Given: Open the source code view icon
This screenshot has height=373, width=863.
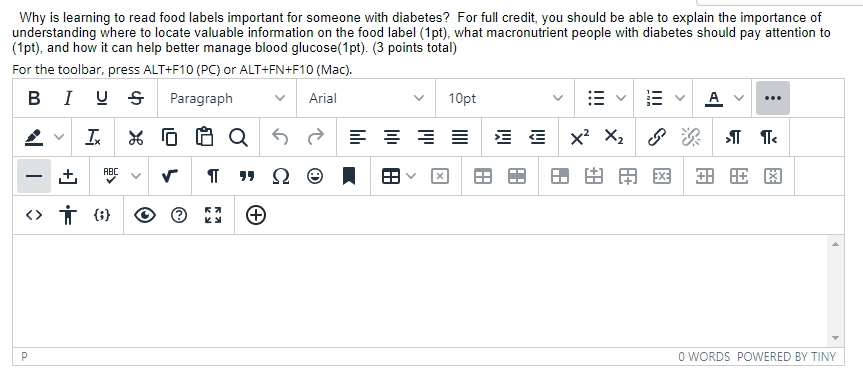Looking at the screenshot, I should pyautogui.click(x=34, y=215).
